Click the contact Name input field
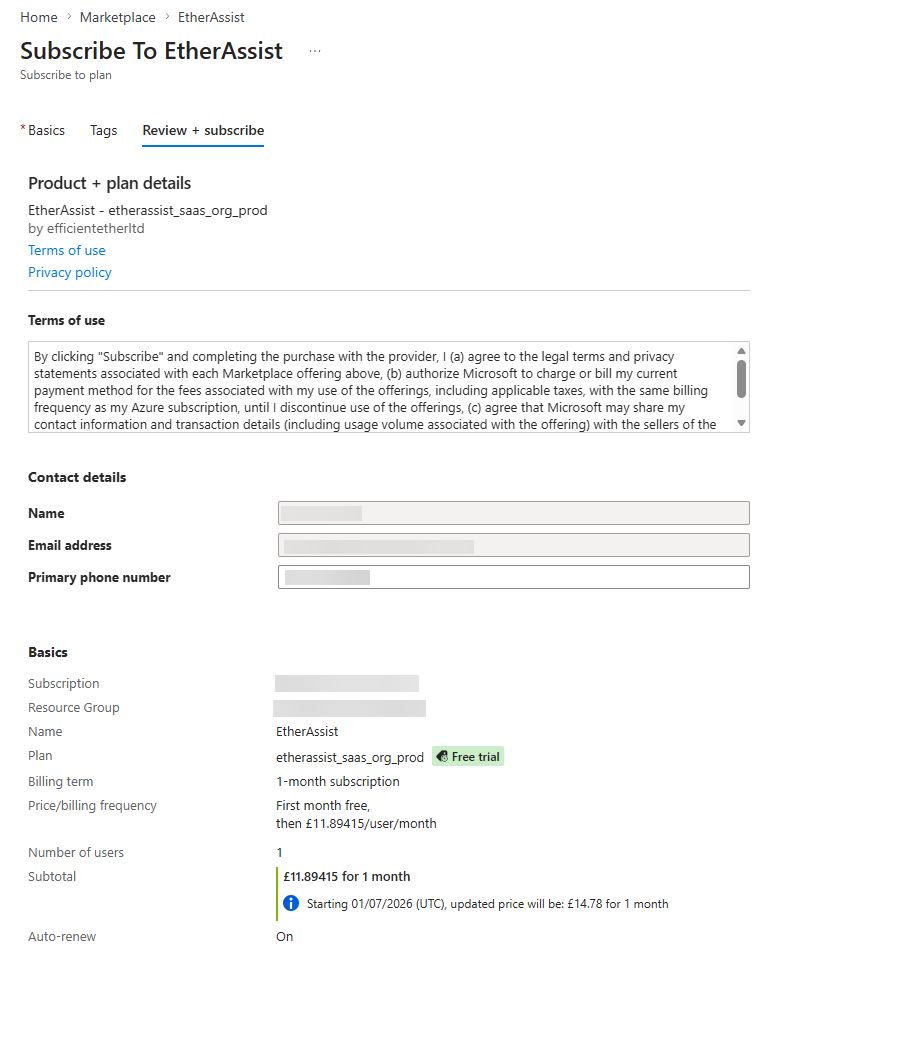914x1045 pixels. 513,513
